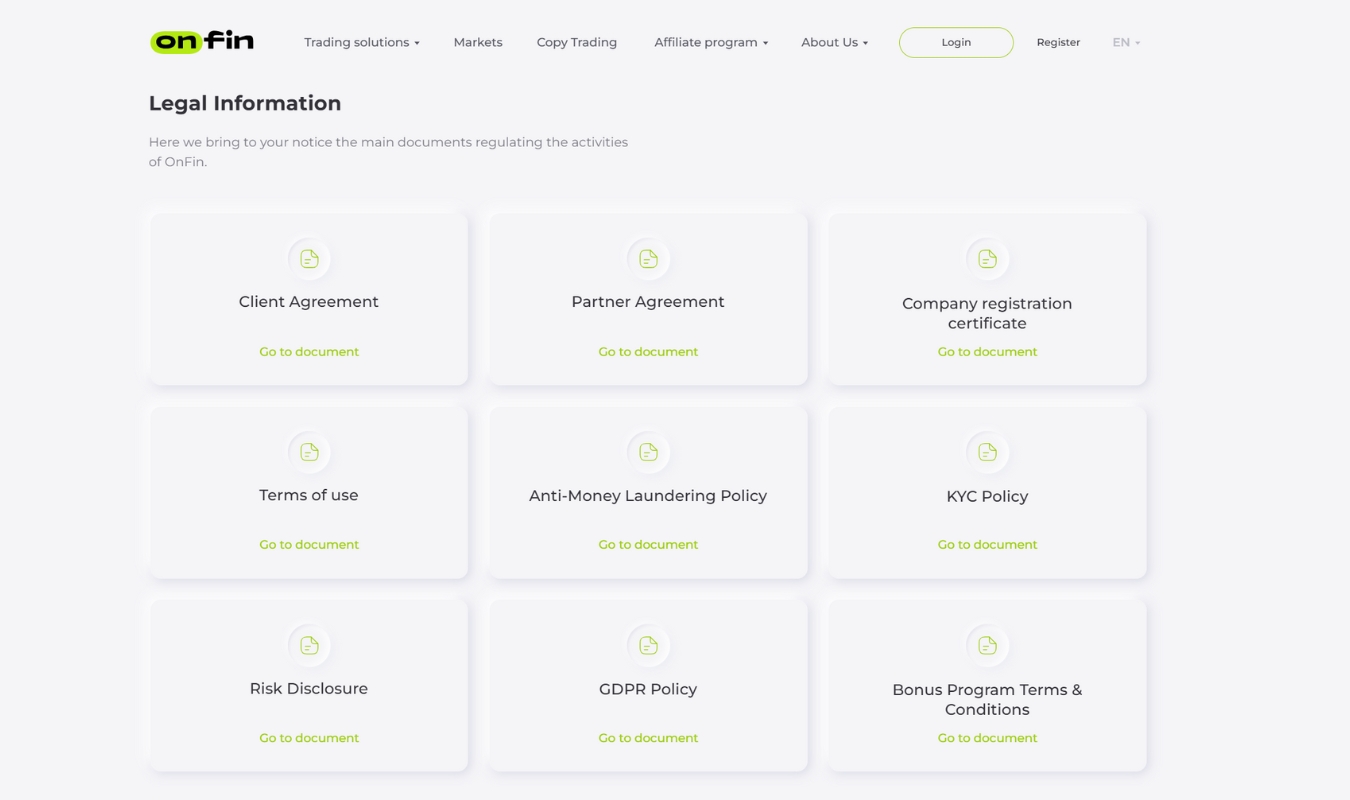Viewport: 1350px width, 800px height.
Task: Go to document for Partner Agreement
Action: point(648,352)
